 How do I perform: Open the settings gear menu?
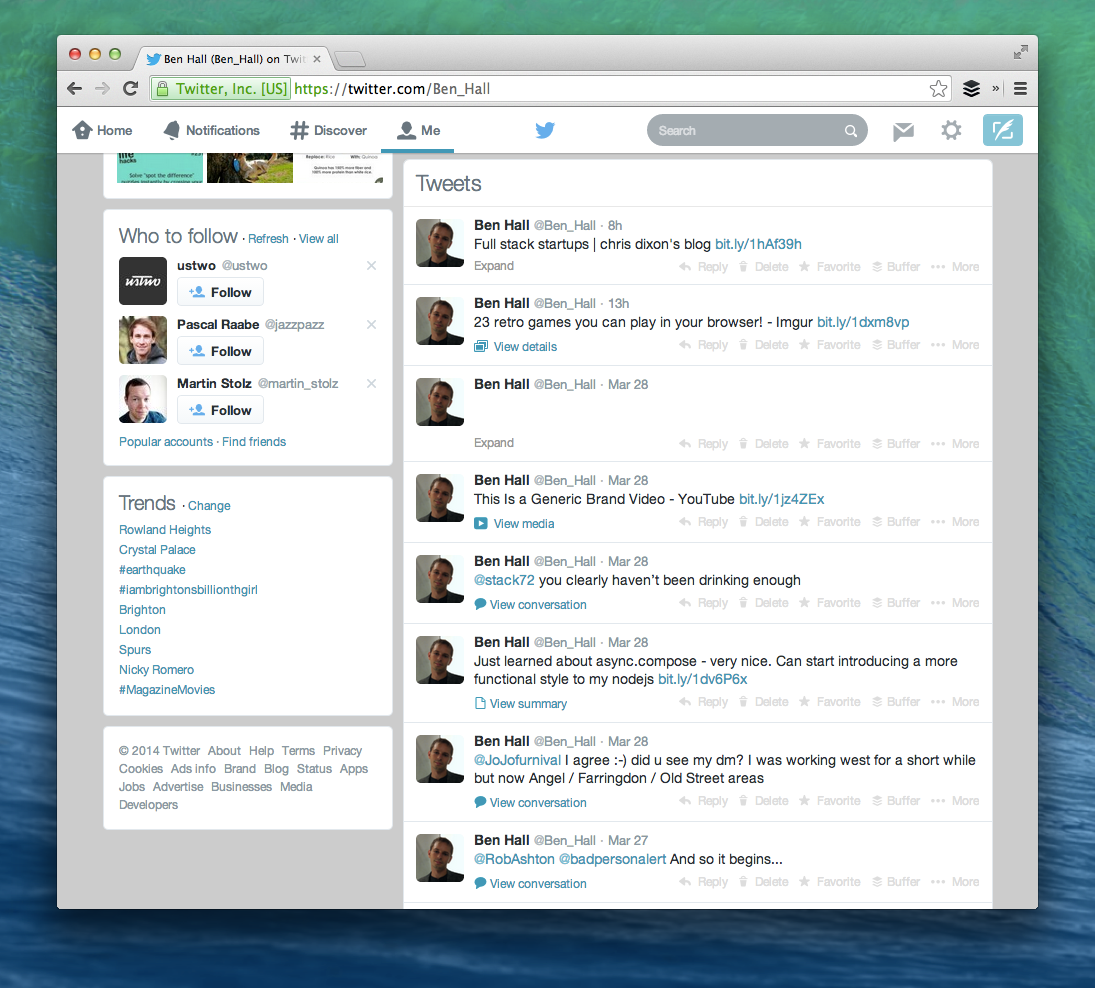951,130
